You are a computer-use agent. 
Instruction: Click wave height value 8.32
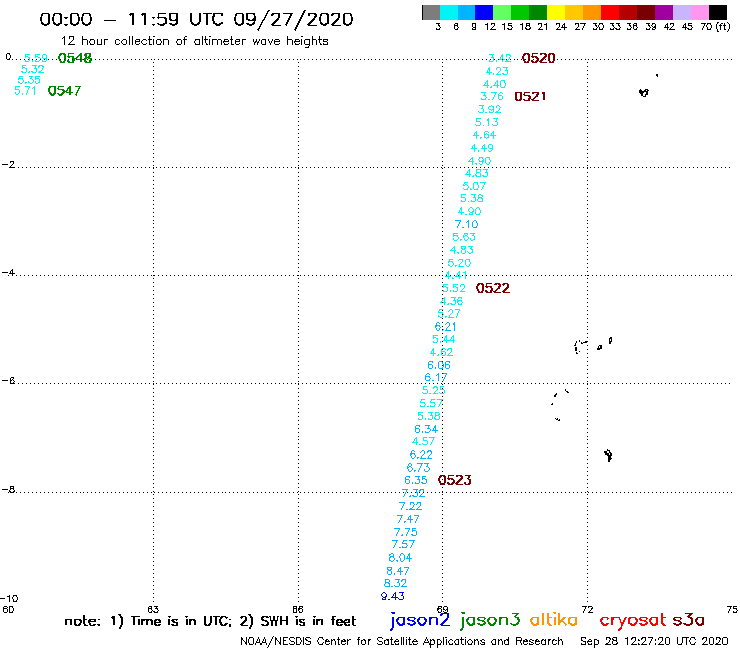(x=395, y=583)
